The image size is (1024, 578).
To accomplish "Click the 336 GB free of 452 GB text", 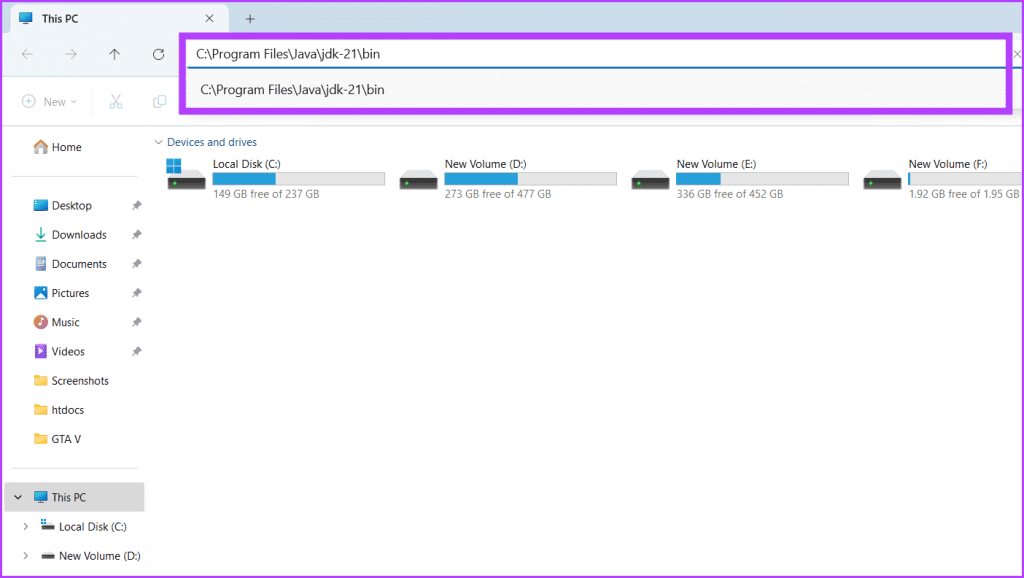I will pyautogui.click(x=729, y=194).
